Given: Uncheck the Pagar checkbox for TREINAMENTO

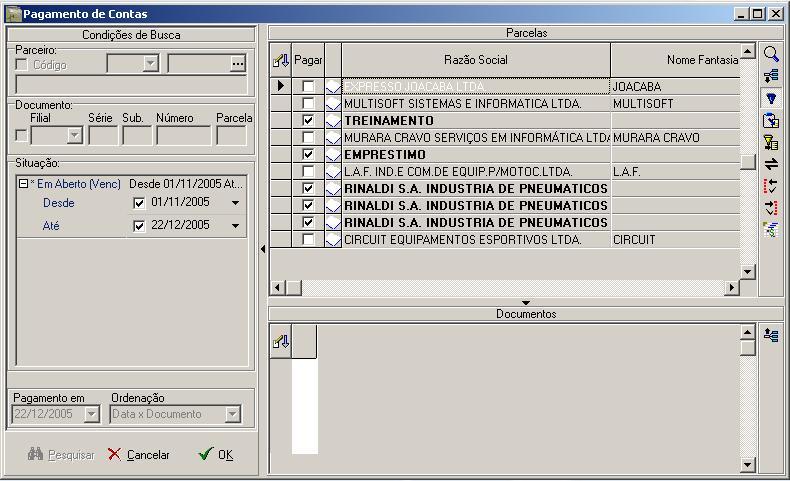Looking at the screenshot, I should (308, 120).
